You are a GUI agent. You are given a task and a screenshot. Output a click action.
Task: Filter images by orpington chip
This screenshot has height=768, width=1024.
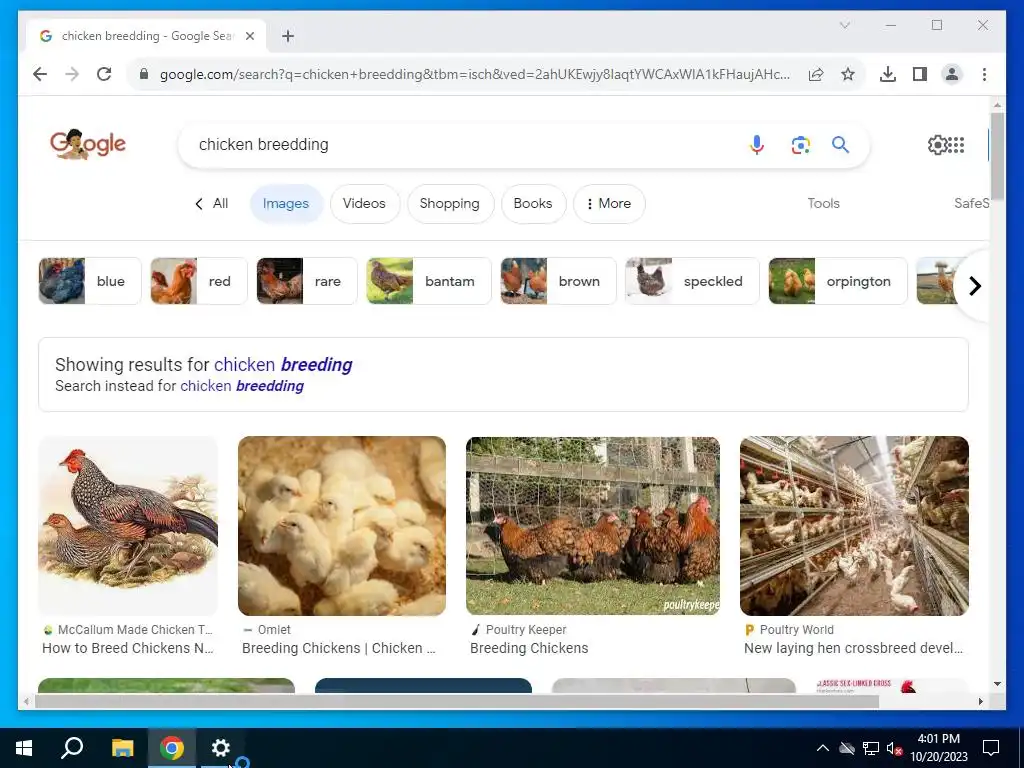point(838,281)
